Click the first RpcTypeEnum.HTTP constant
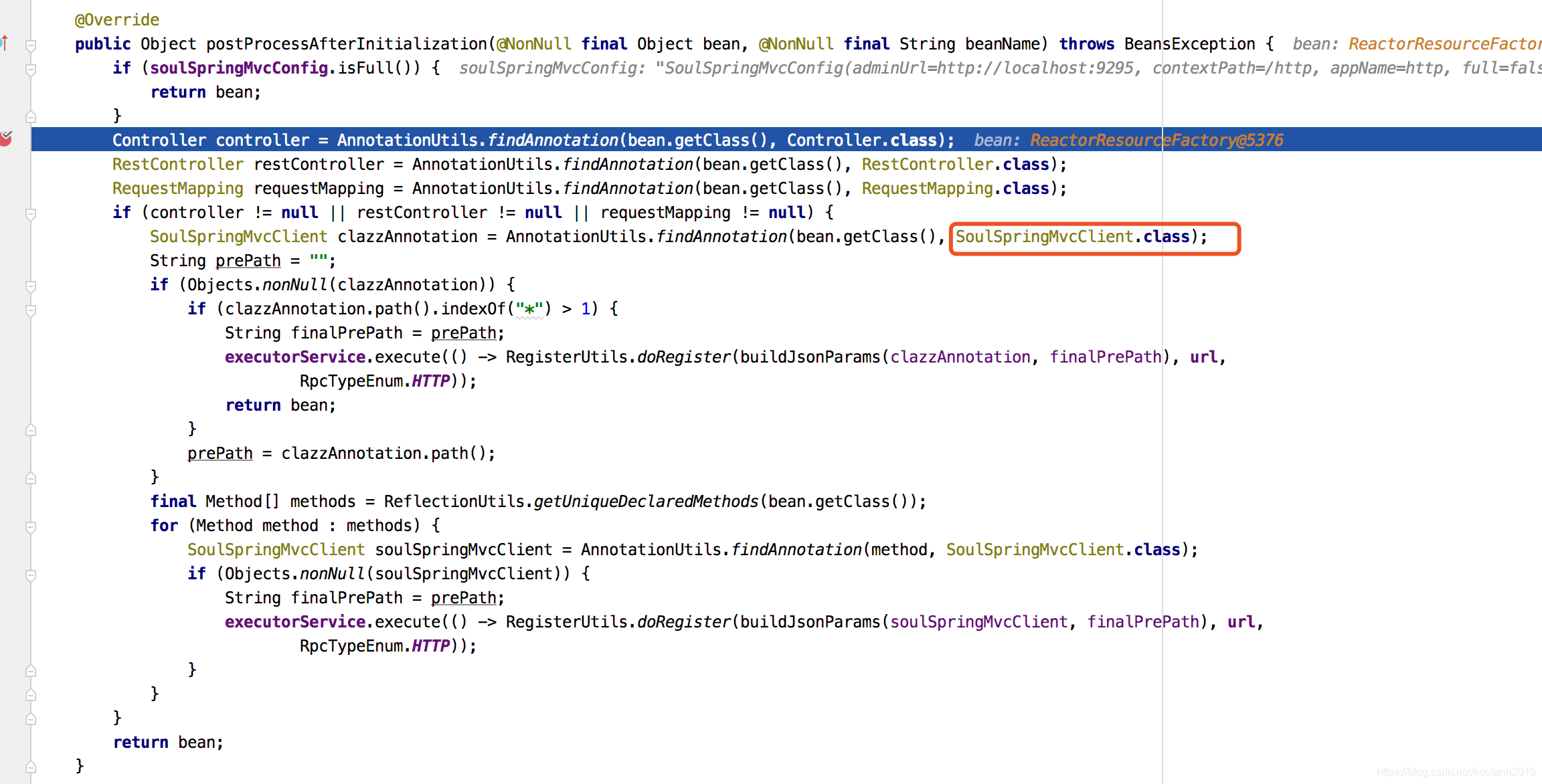Image resolution: width=1542 pixels, height=784 pixels. point(375,381)
